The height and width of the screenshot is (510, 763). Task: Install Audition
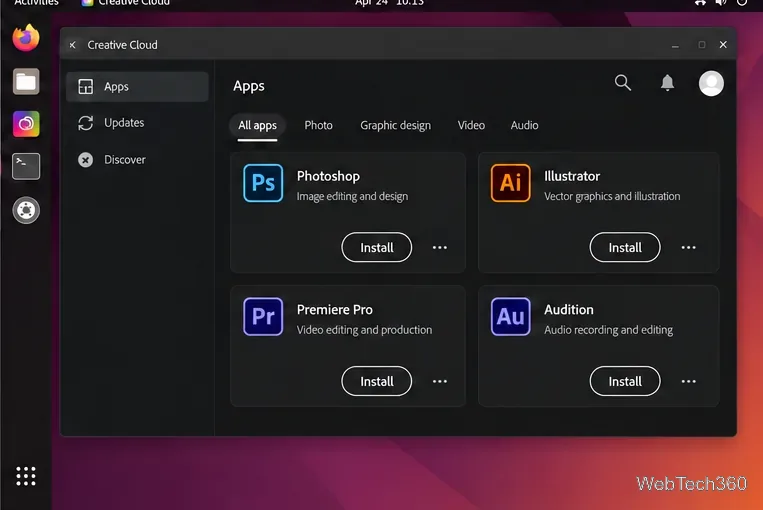625,381
